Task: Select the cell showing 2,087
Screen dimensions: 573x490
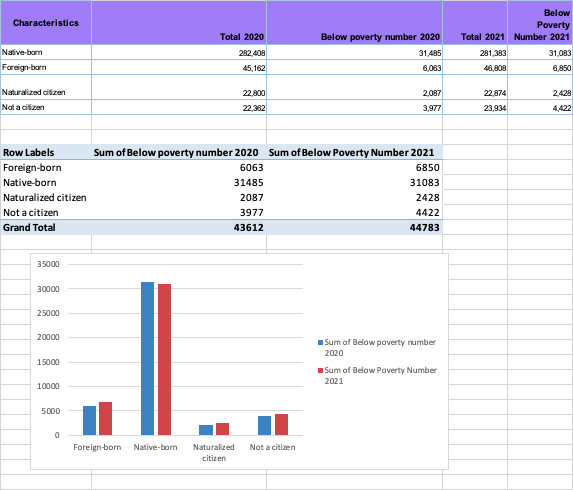Action: (x=354, y=87)
